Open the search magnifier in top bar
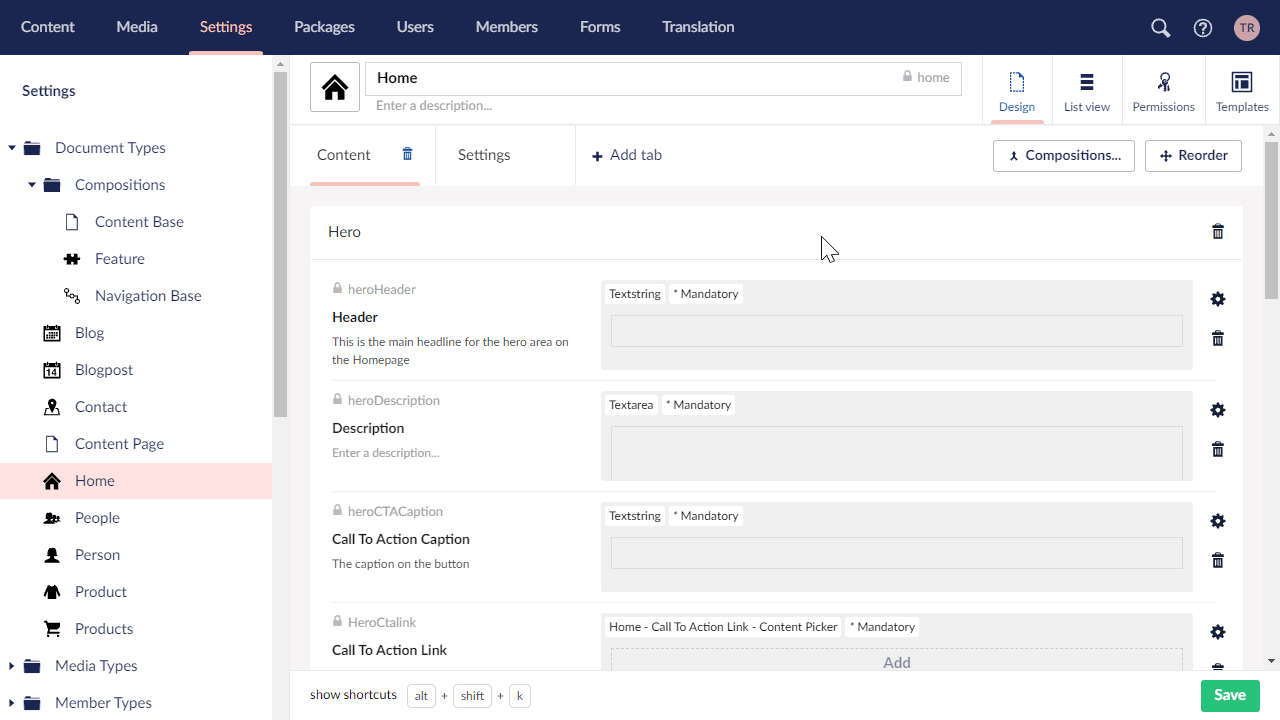 (1161, 28)
